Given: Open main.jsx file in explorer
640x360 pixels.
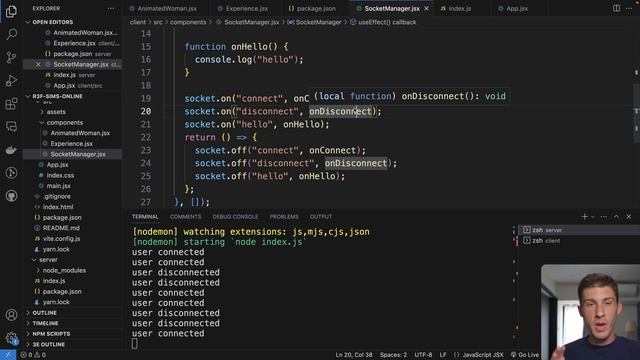Looking at the screenshot, I should tap(58, 186).
